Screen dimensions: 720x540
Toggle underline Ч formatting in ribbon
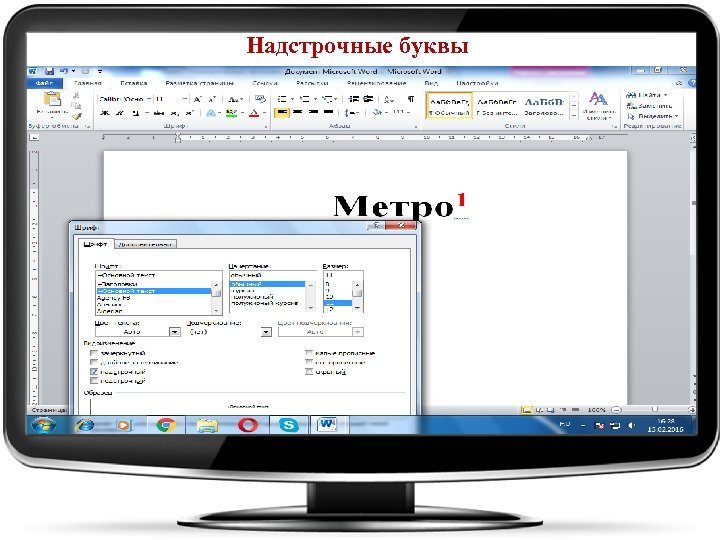135,113
